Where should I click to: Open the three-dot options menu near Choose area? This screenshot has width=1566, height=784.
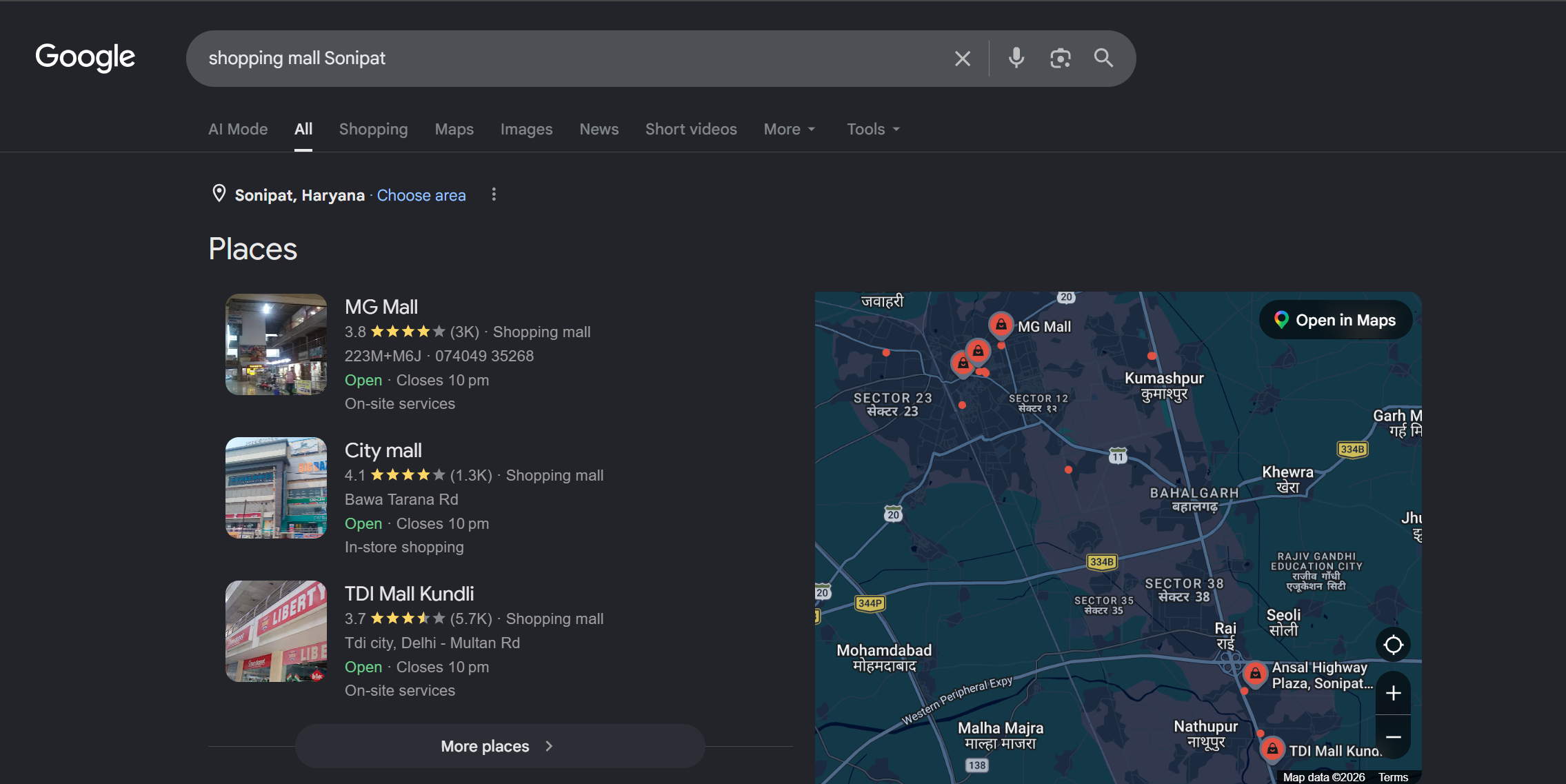pyautogui.click(x=494, y=194)
